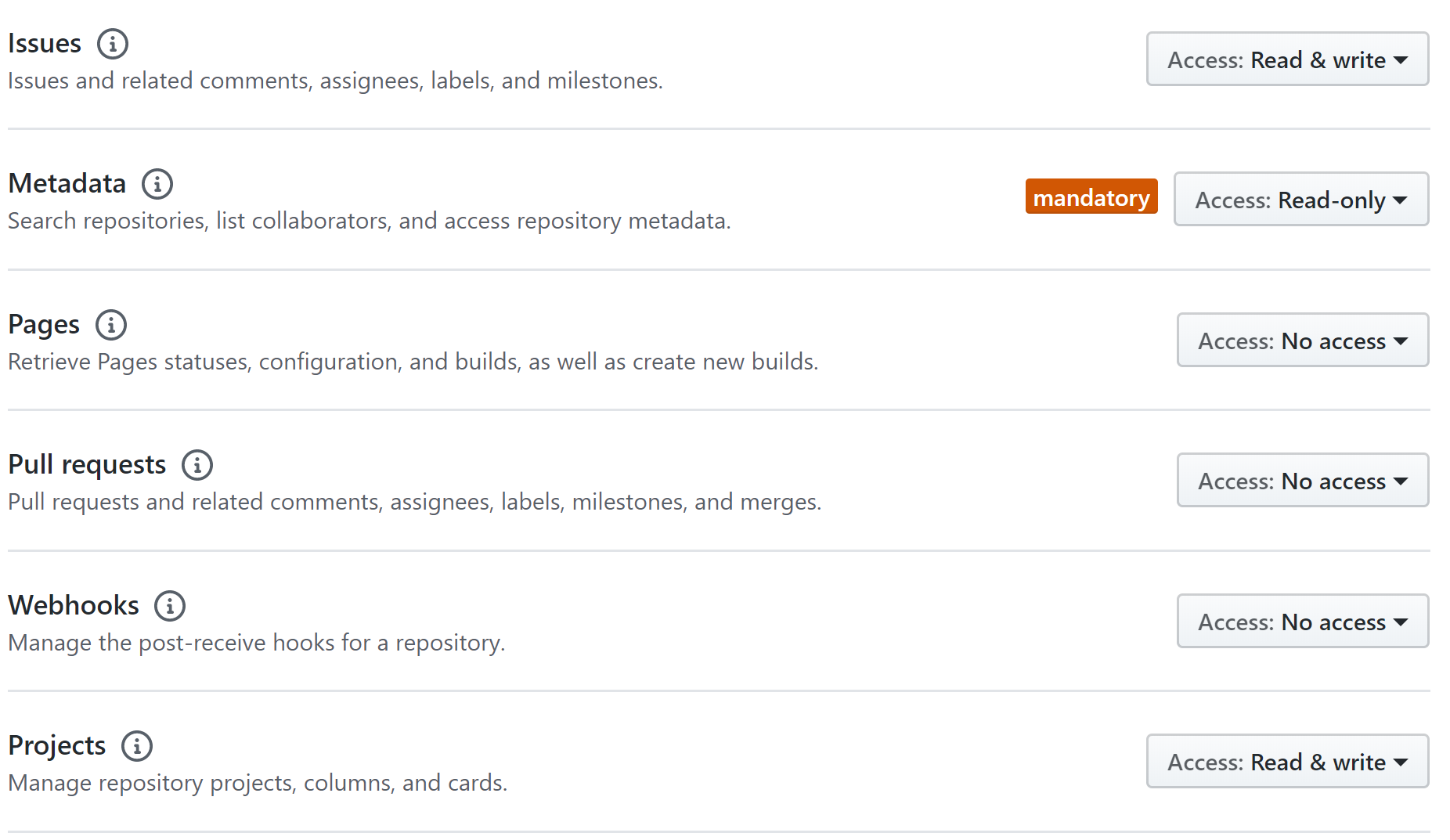Open the Pages access dropdown set to No access

[1302, 341]
